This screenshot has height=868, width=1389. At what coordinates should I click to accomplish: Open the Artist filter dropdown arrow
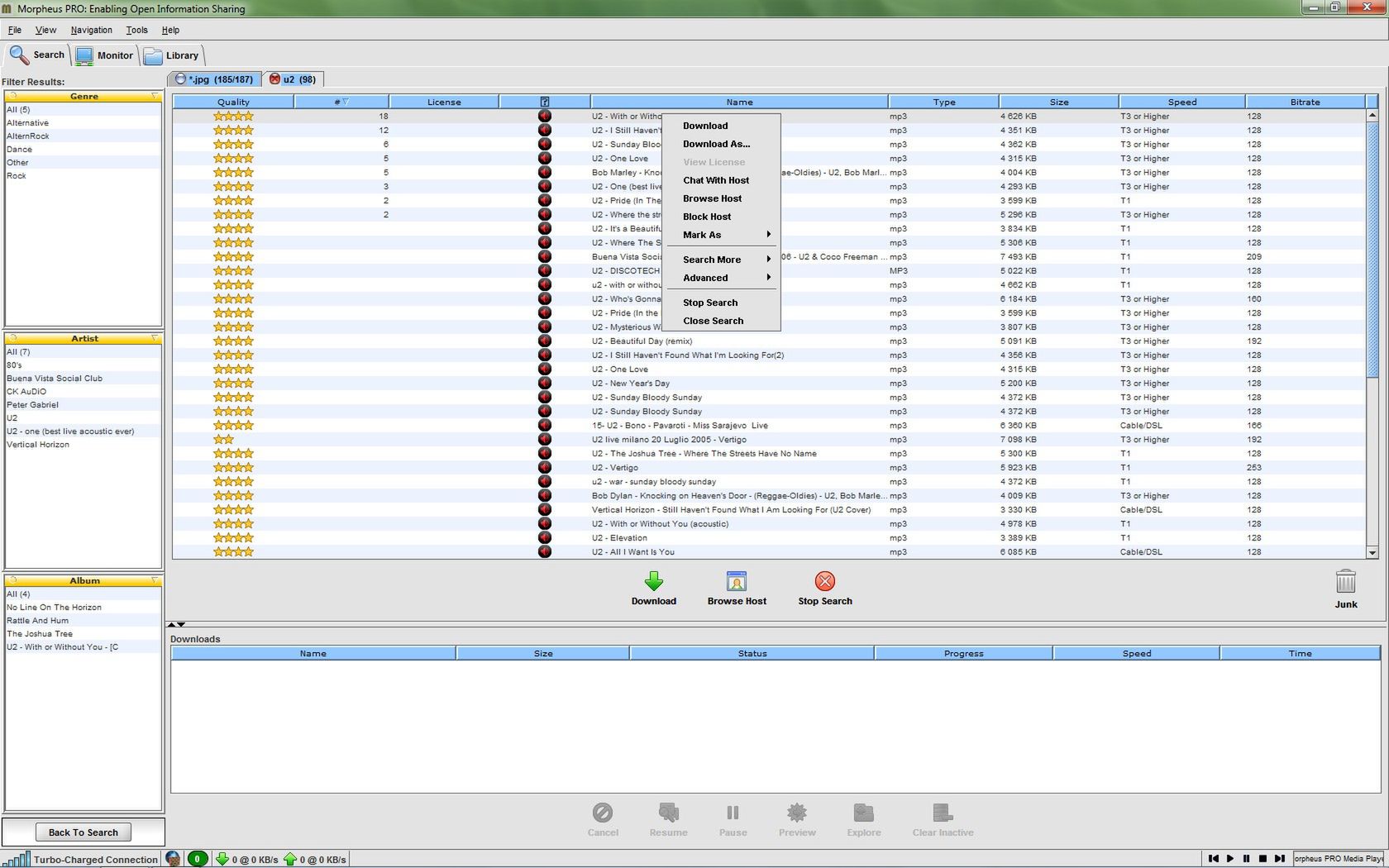(155, 338)
